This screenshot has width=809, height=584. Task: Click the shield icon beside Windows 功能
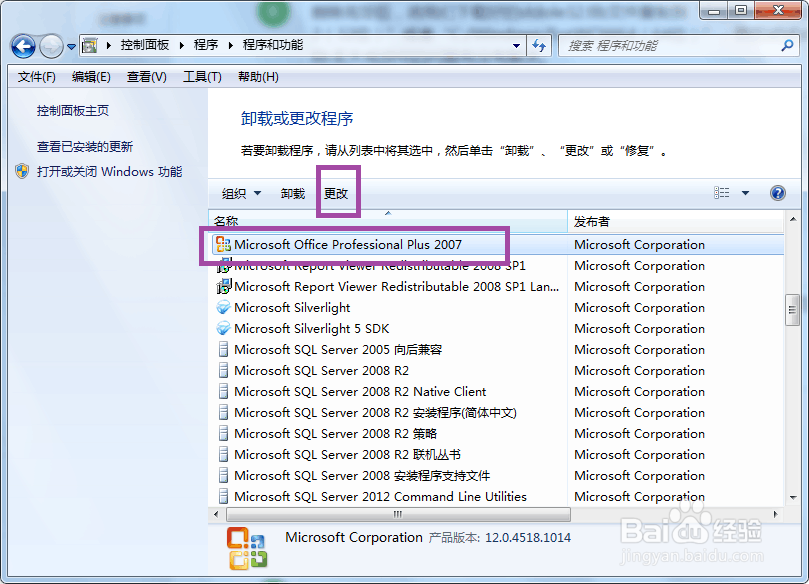[22, 171]
